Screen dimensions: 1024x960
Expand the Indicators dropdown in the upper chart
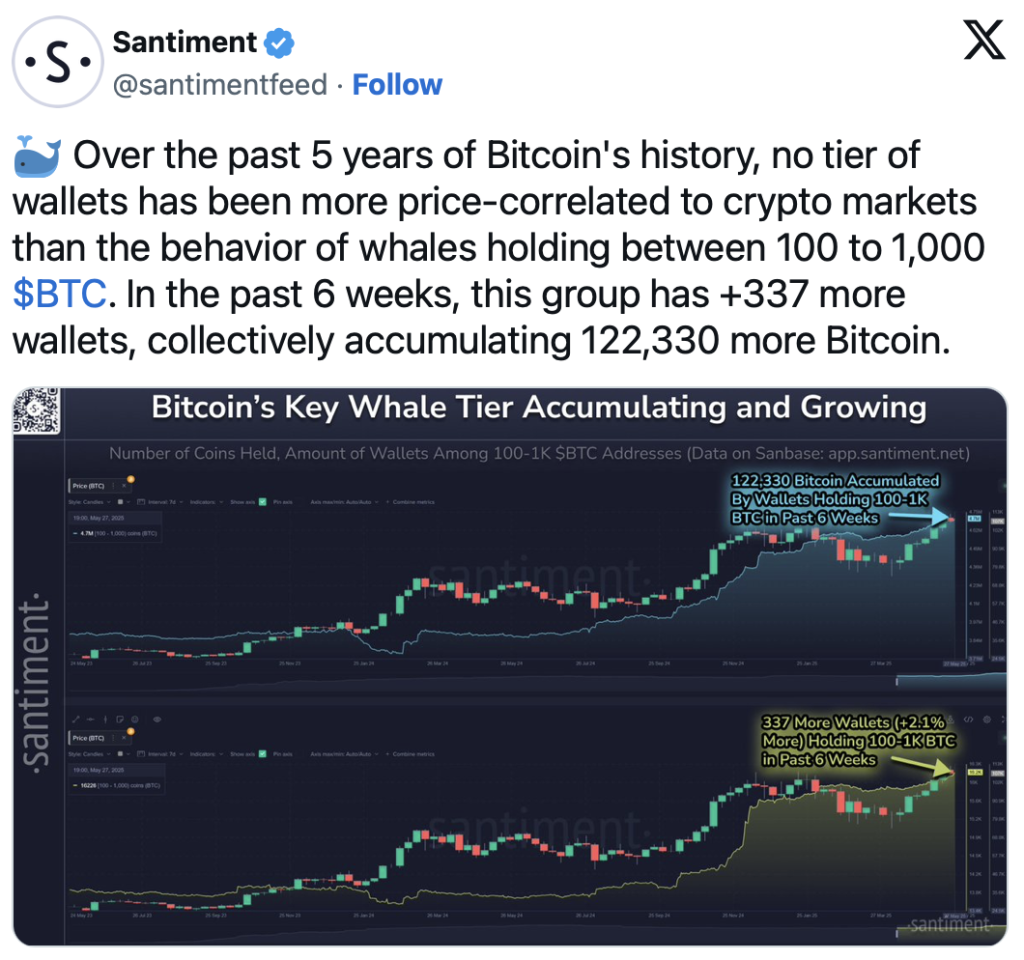206,502
